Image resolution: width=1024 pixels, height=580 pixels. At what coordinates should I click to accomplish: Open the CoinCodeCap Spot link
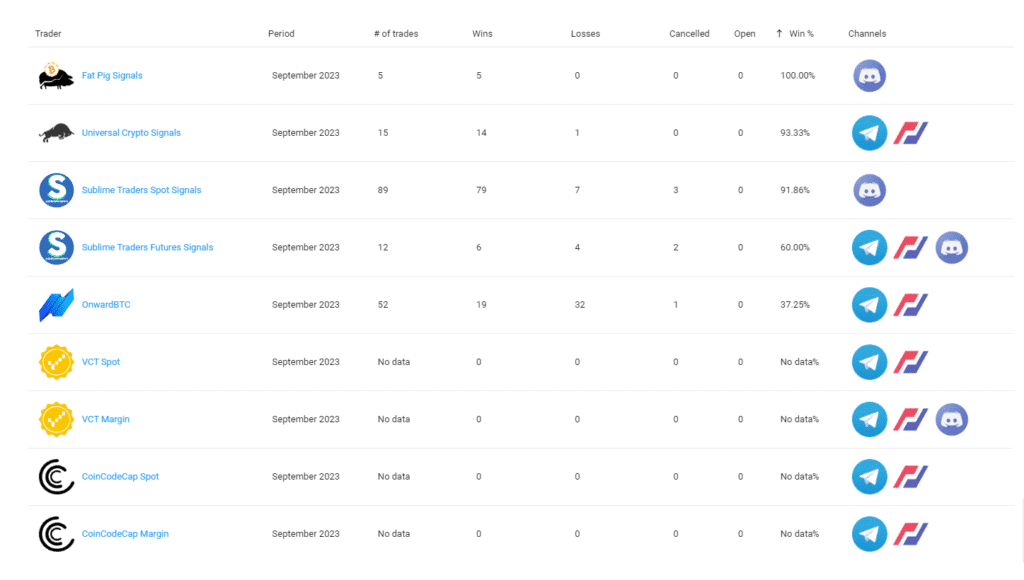click(120, 477)
